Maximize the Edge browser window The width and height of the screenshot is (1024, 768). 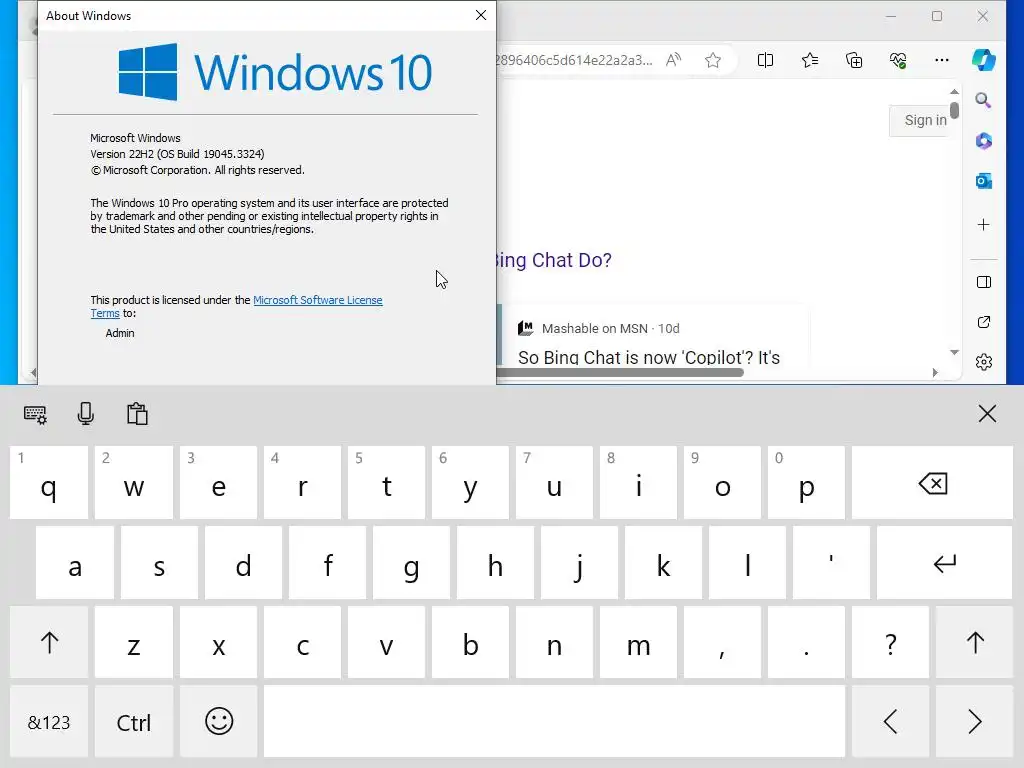[936, 16]
